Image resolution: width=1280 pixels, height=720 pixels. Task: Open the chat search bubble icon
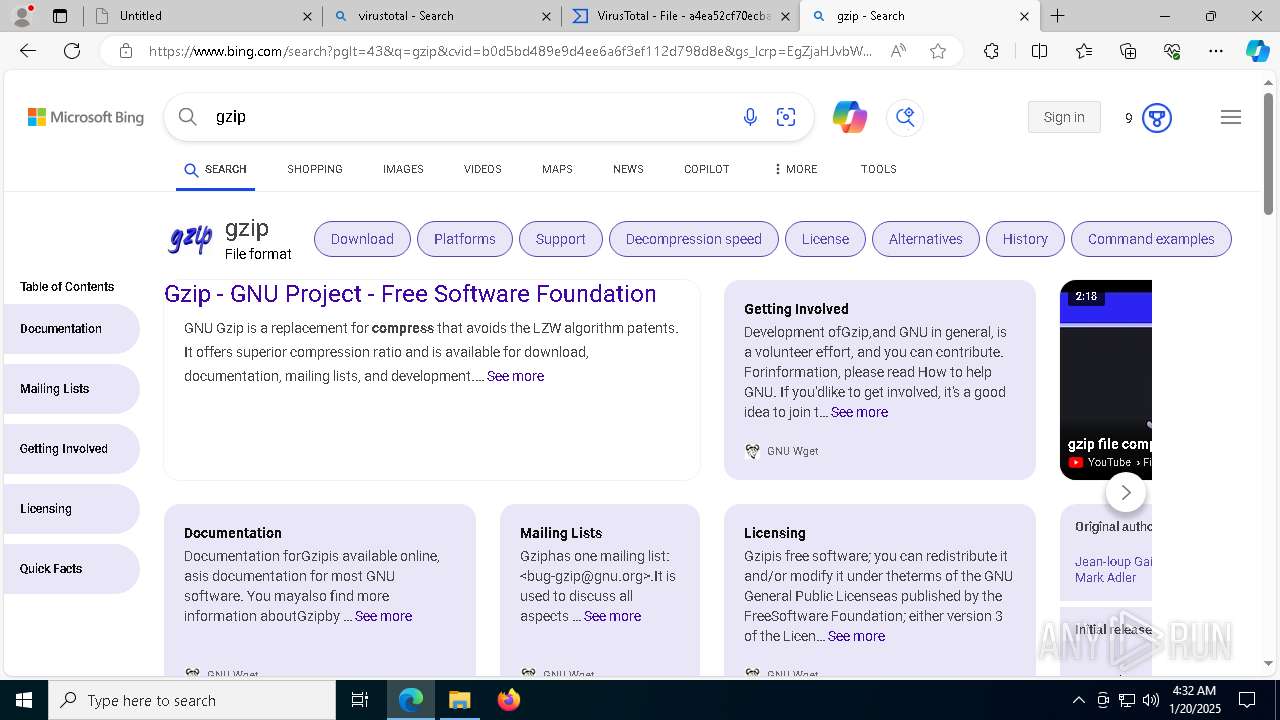(x=905, y=117)
